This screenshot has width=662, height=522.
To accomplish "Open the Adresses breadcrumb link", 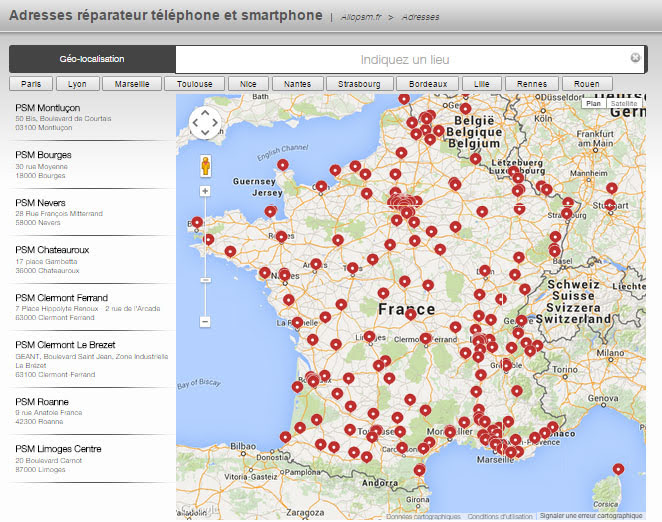I will tap(421, 17).
